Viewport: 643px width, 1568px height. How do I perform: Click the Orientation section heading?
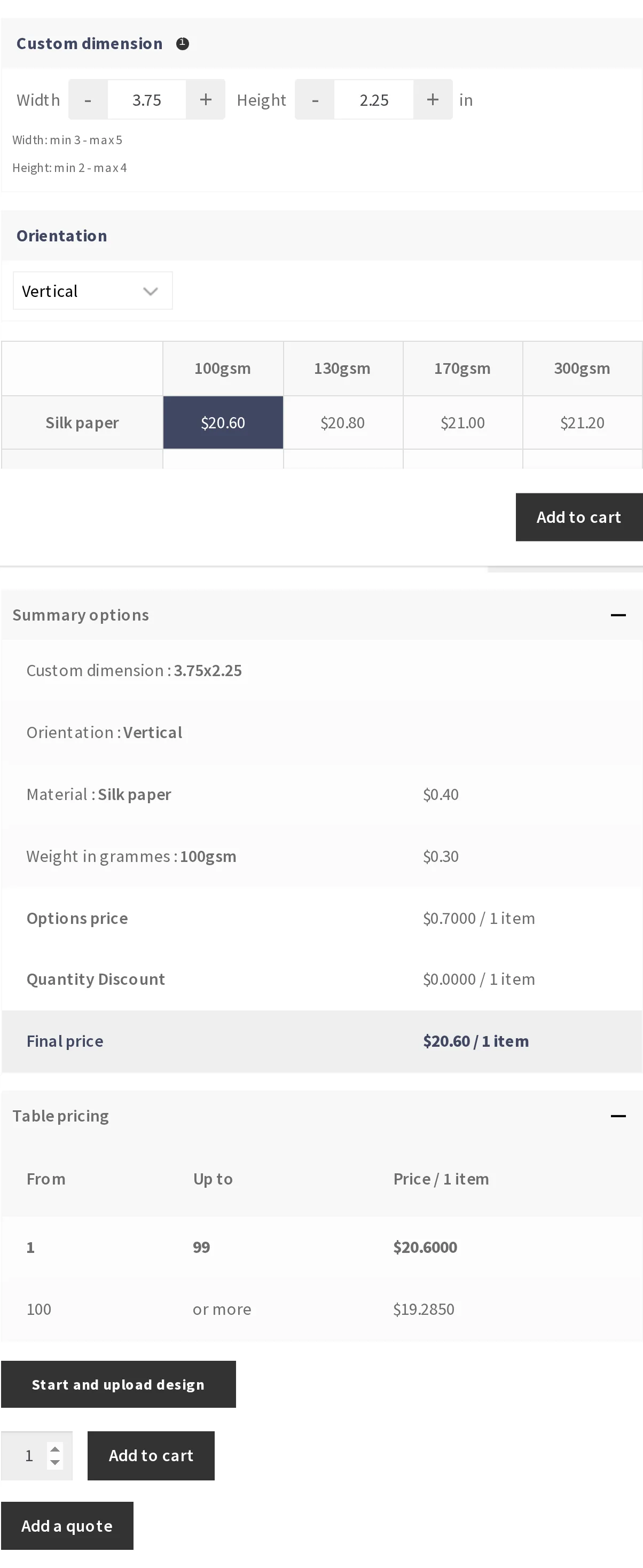pyautogui.click(x=61, y=236)
